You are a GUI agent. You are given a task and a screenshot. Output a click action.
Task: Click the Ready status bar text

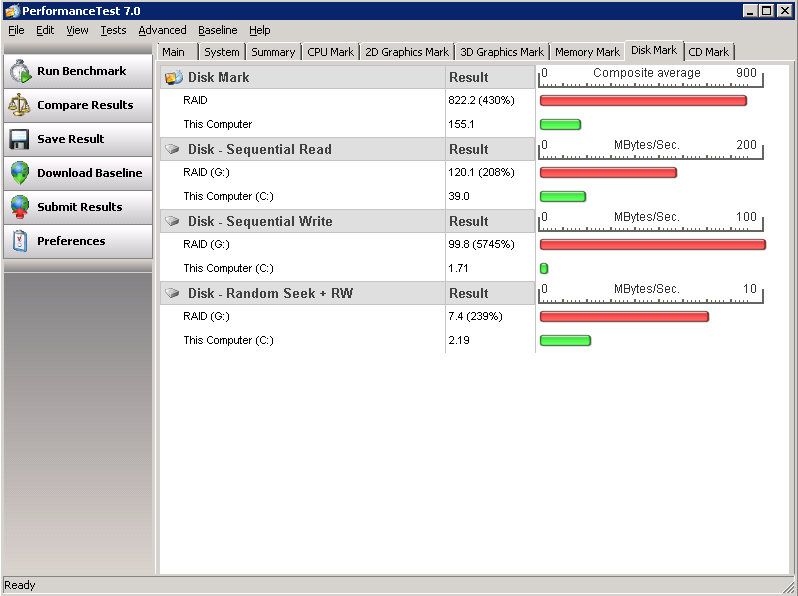point(20,585)
